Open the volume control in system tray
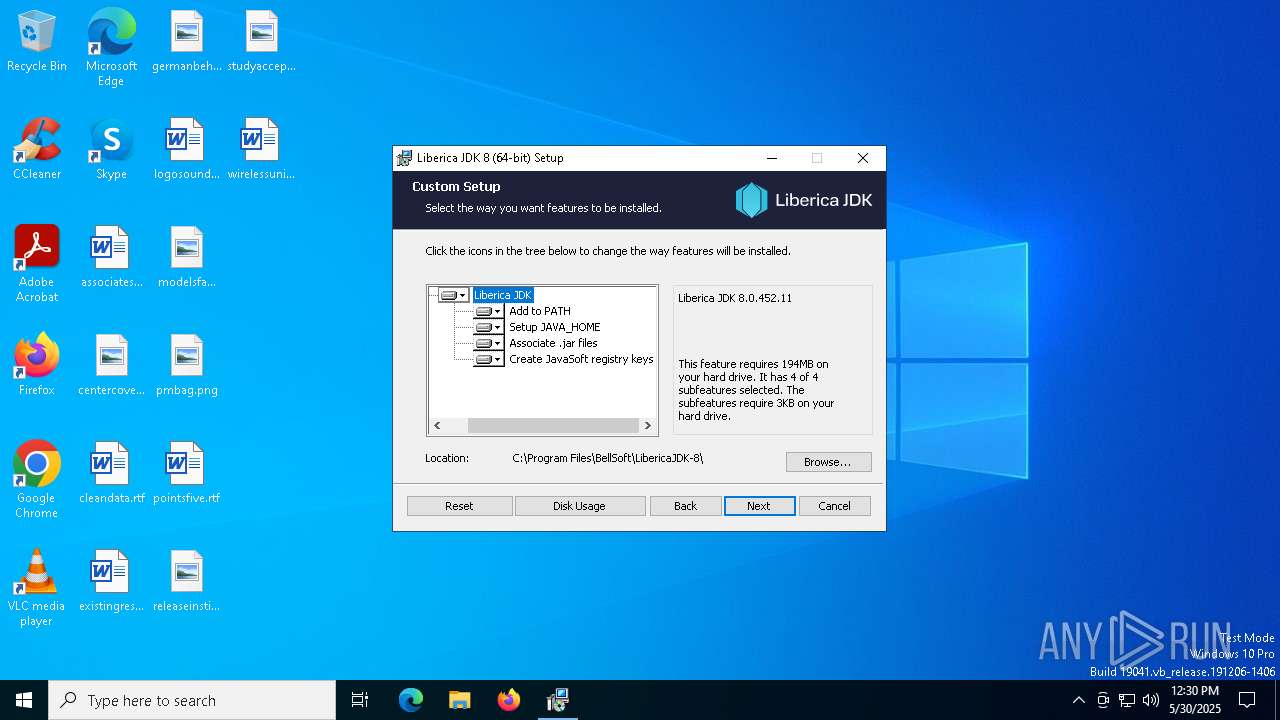This screenshot has height=720, width=1280. 1150,700
